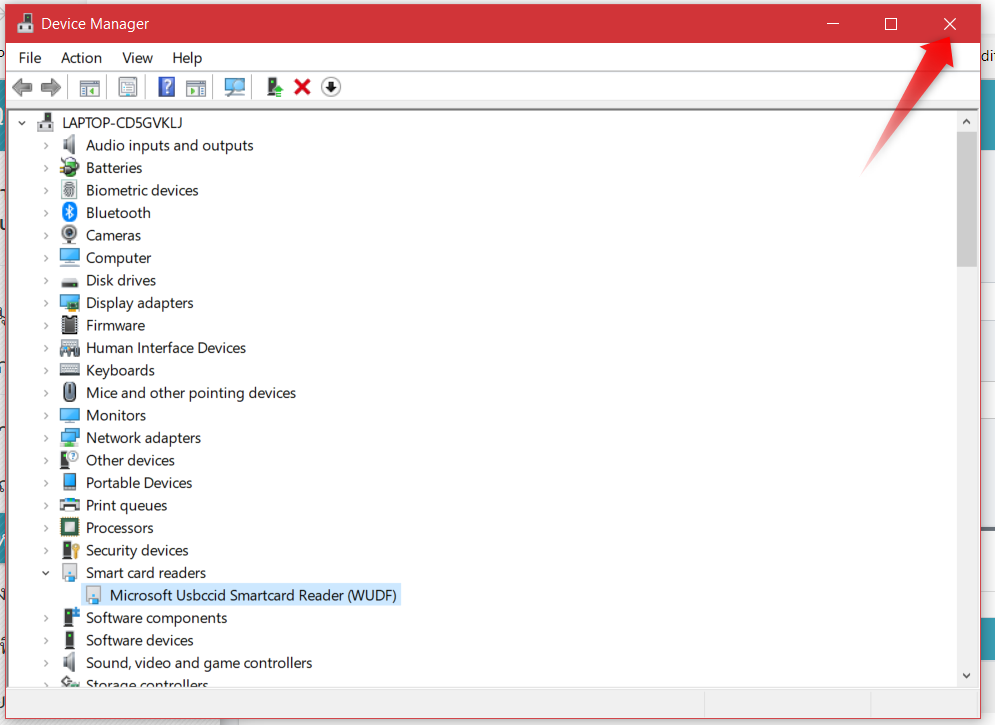This screenshot has height=725, width=995.
Task: Click the Other devices question-mark icon
Action: 70,460
